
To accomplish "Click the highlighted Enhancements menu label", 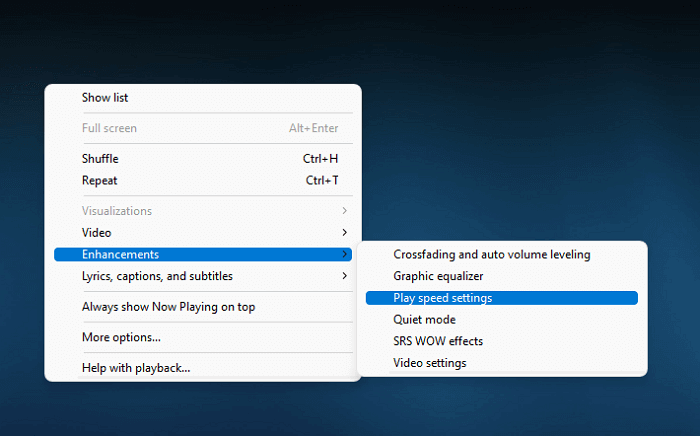I will tap(120, 255).
